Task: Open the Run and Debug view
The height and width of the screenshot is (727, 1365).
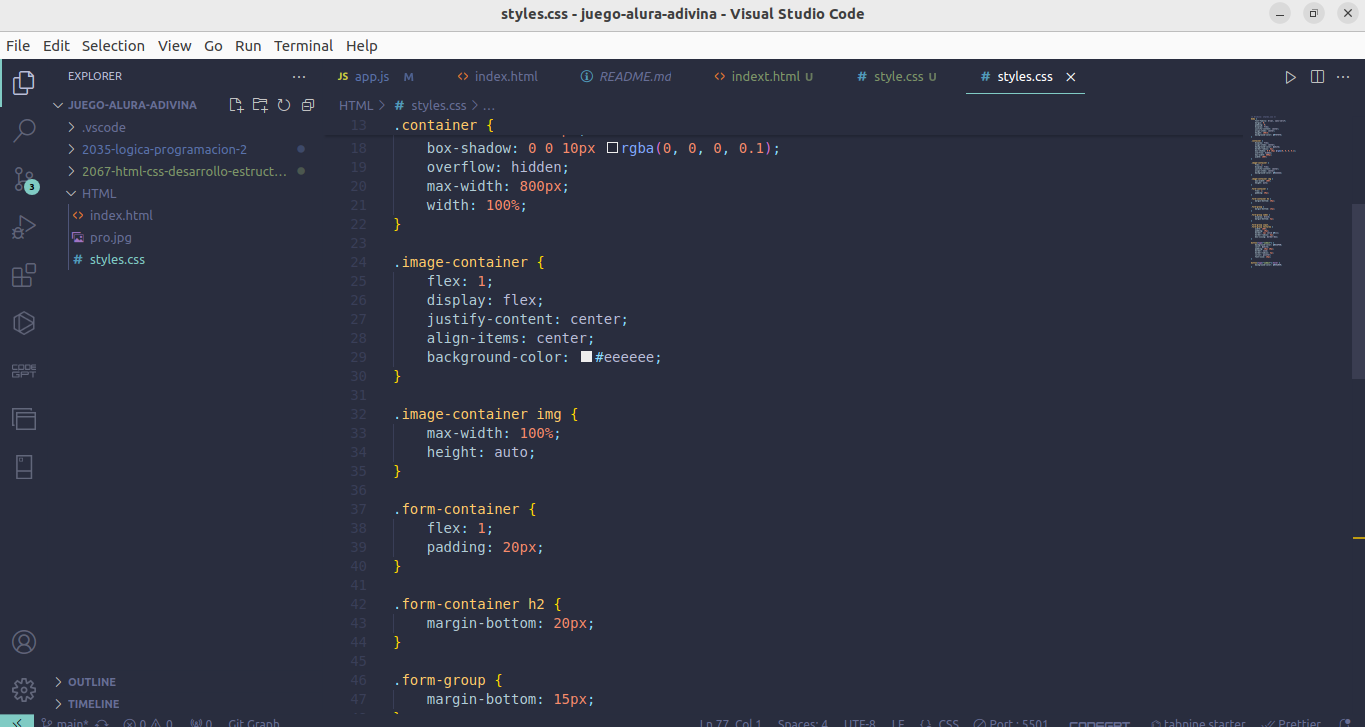Action: click(x=24, y=227)
